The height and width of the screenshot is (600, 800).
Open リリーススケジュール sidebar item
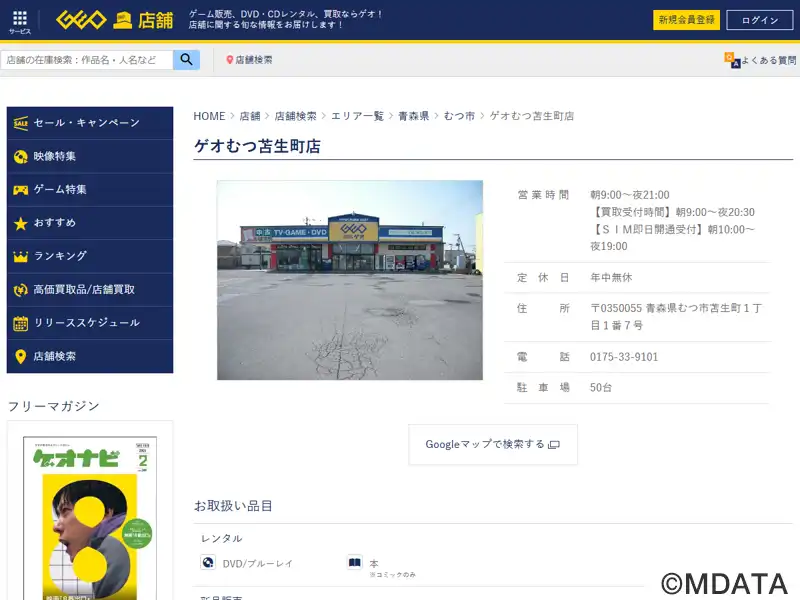[x=90, y=323]
